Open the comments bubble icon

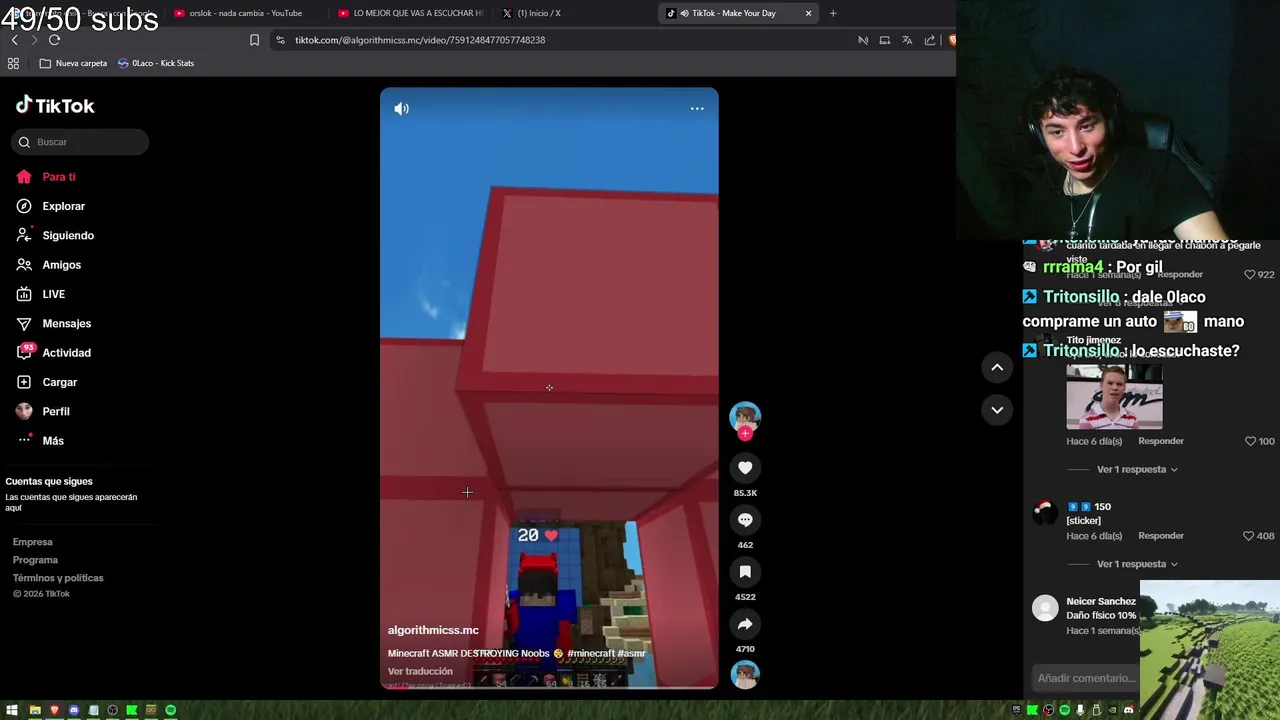(745, 520)
